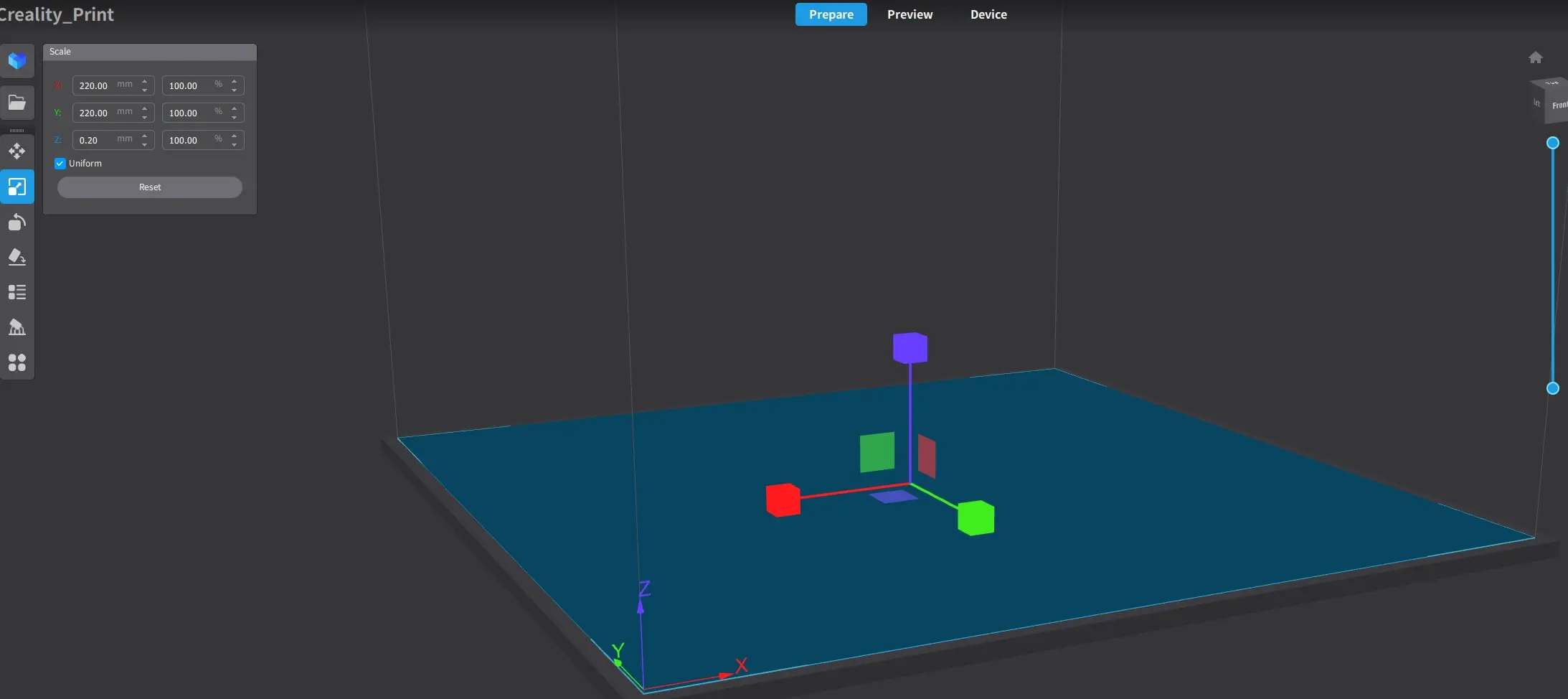The width and height of the screenshot is (1568, 699).
Task: Click the four-dots arrange icon
Action: click(17, 362)
